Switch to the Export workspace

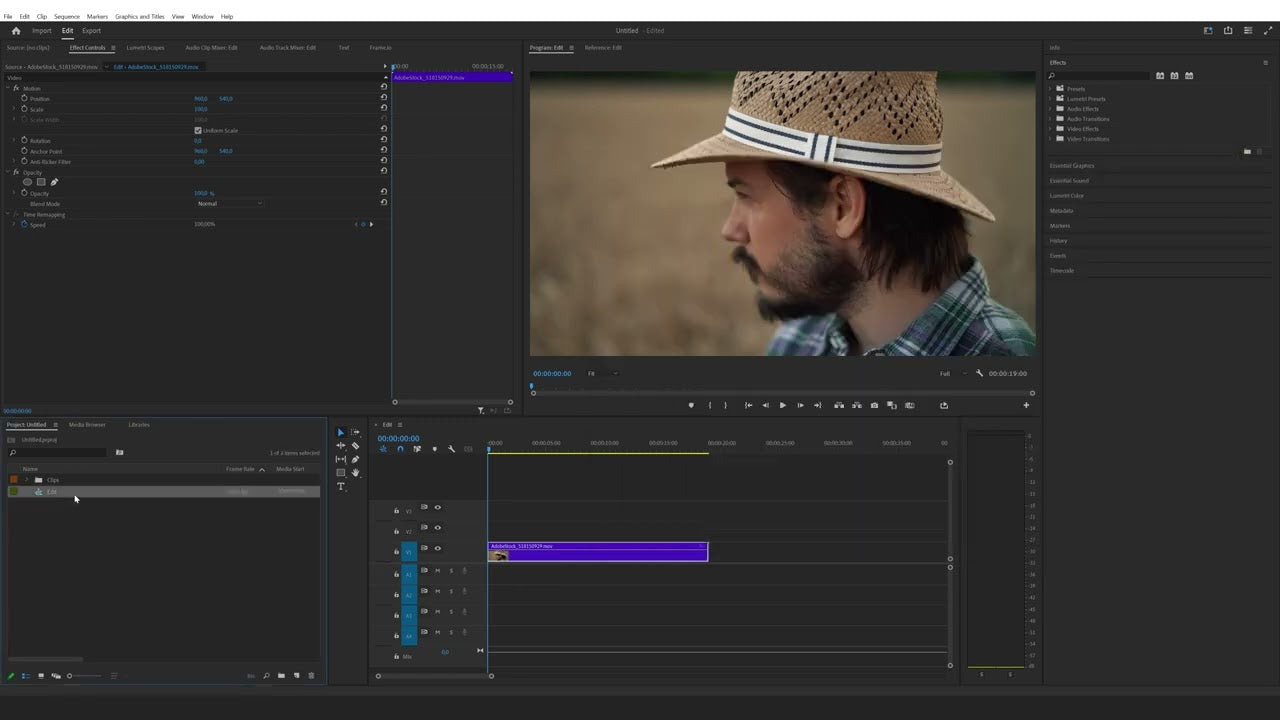click(x=92, y=30)
